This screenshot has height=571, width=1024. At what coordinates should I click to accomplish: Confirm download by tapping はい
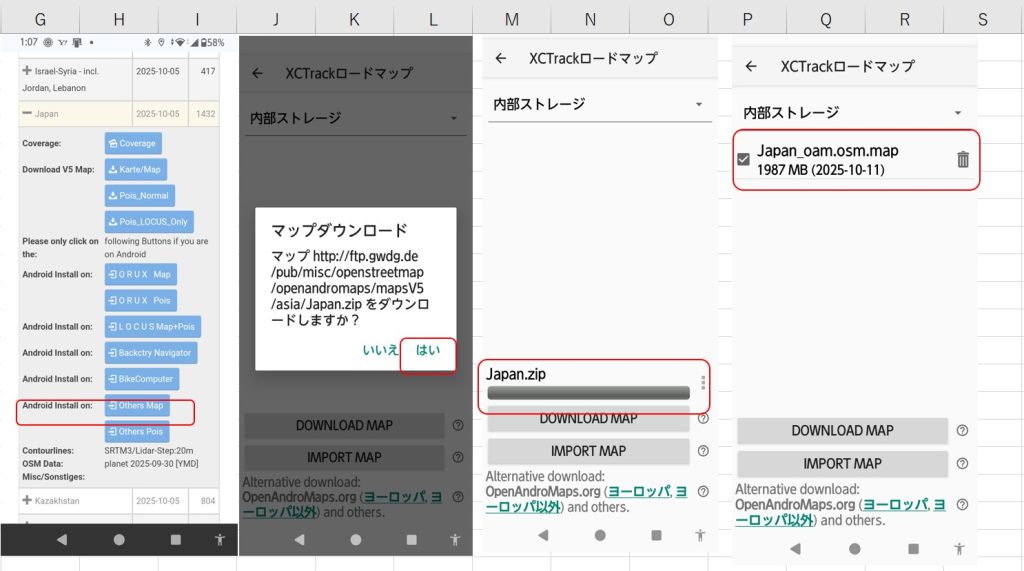click(x=428, y=350)
